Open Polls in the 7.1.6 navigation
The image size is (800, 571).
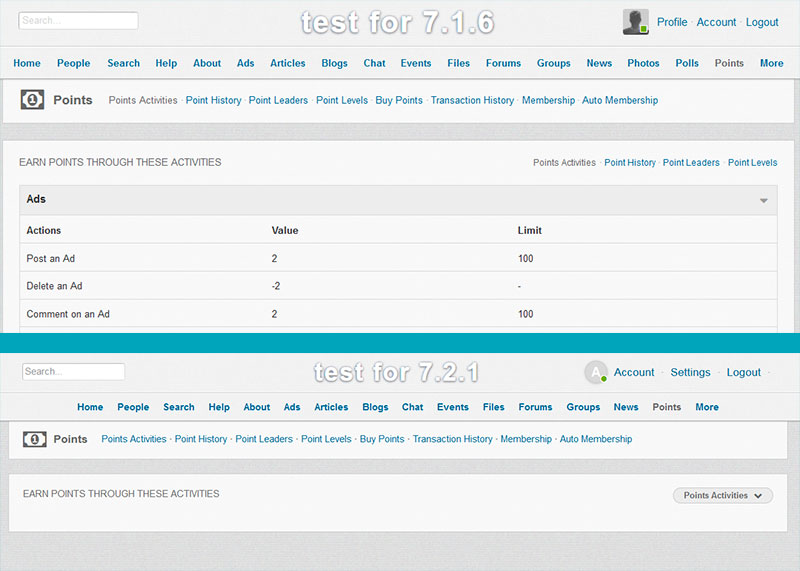click(687, 63)
